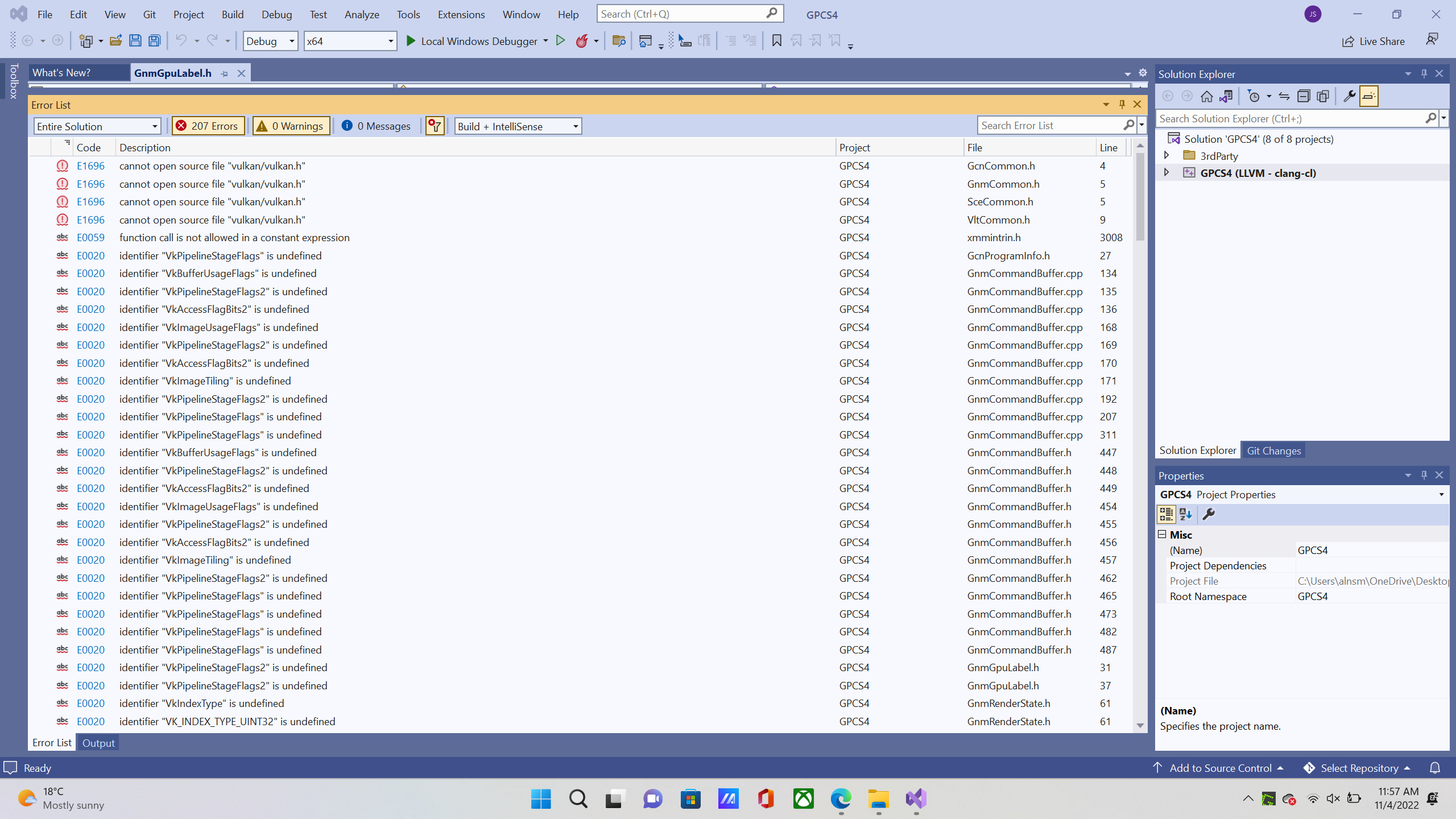The image size is (1456, 819).
Task: Open Solution Explorer properties wrench icon
Action: (x=1349, y=96)
